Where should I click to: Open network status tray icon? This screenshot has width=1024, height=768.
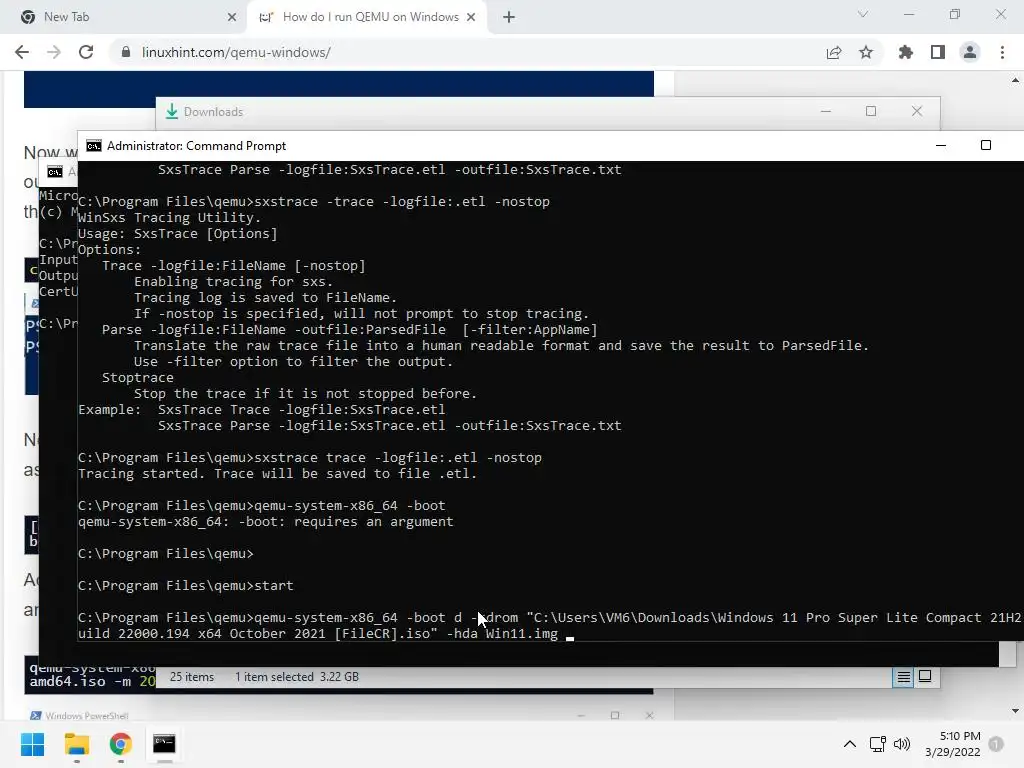pyautogui.click(x=878, y=744)
